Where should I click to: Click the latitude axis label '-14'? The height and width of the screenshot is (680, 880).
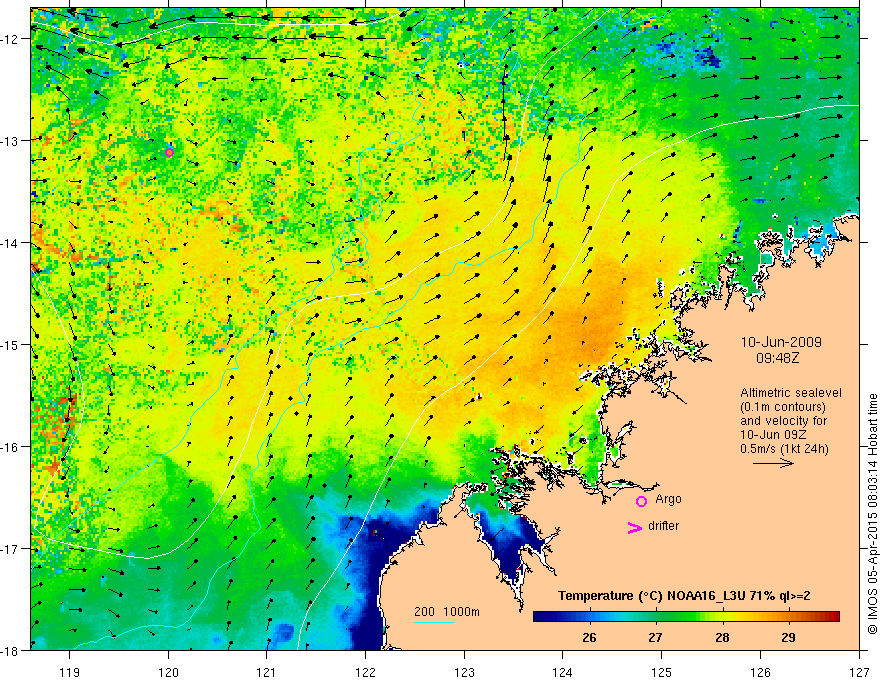11,243
